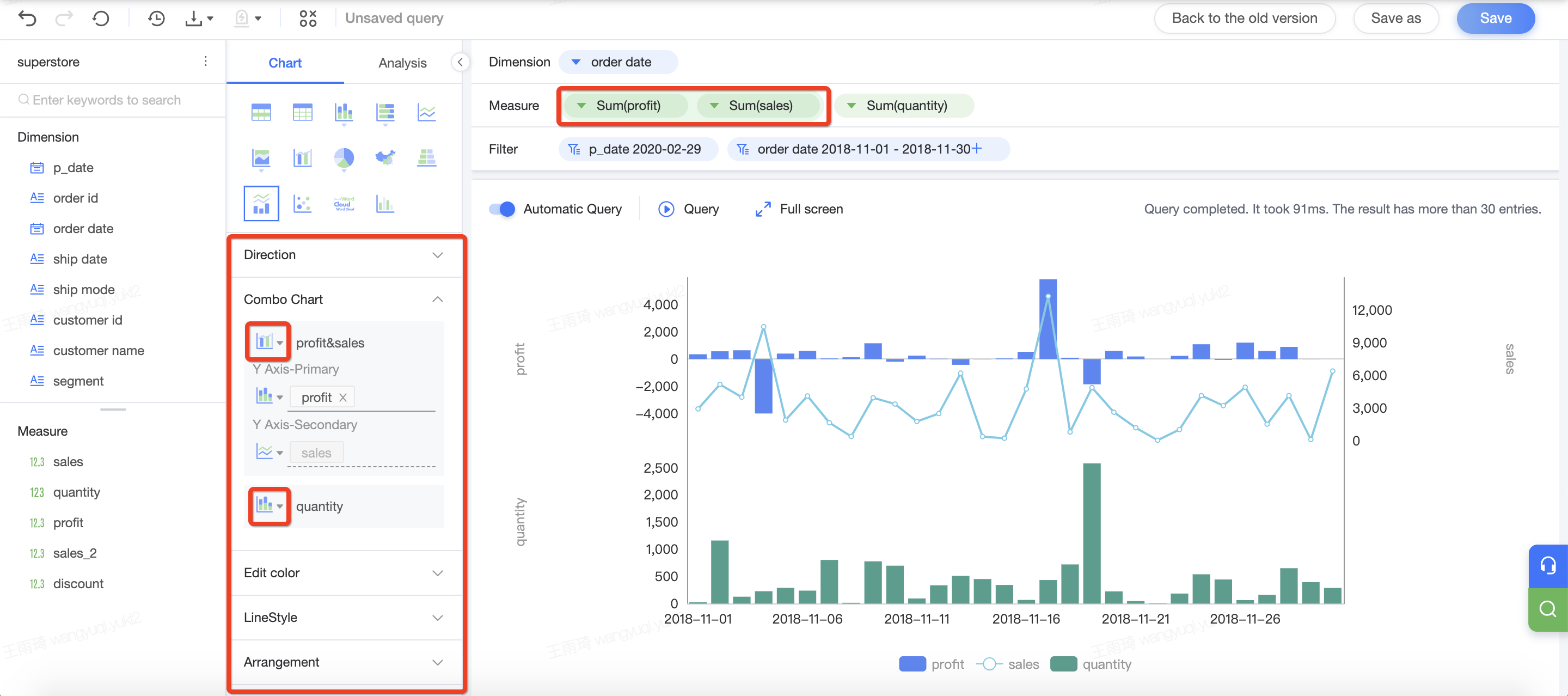Toggle the Automatic Query switch
Screen dimensions: 1568x696
pos(501,209)
